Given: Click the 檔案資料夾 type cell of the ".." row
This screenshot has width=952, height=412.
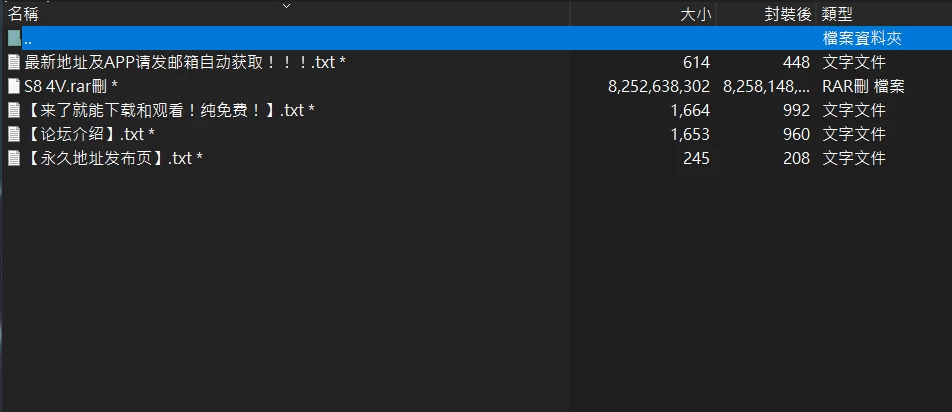Looking at the screenshot, I should (862, 38).
